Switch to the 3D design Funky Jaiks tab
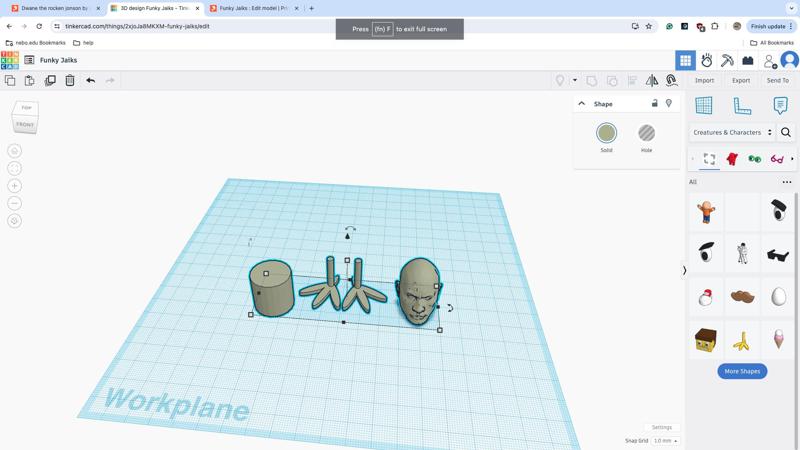 [154, 8]
